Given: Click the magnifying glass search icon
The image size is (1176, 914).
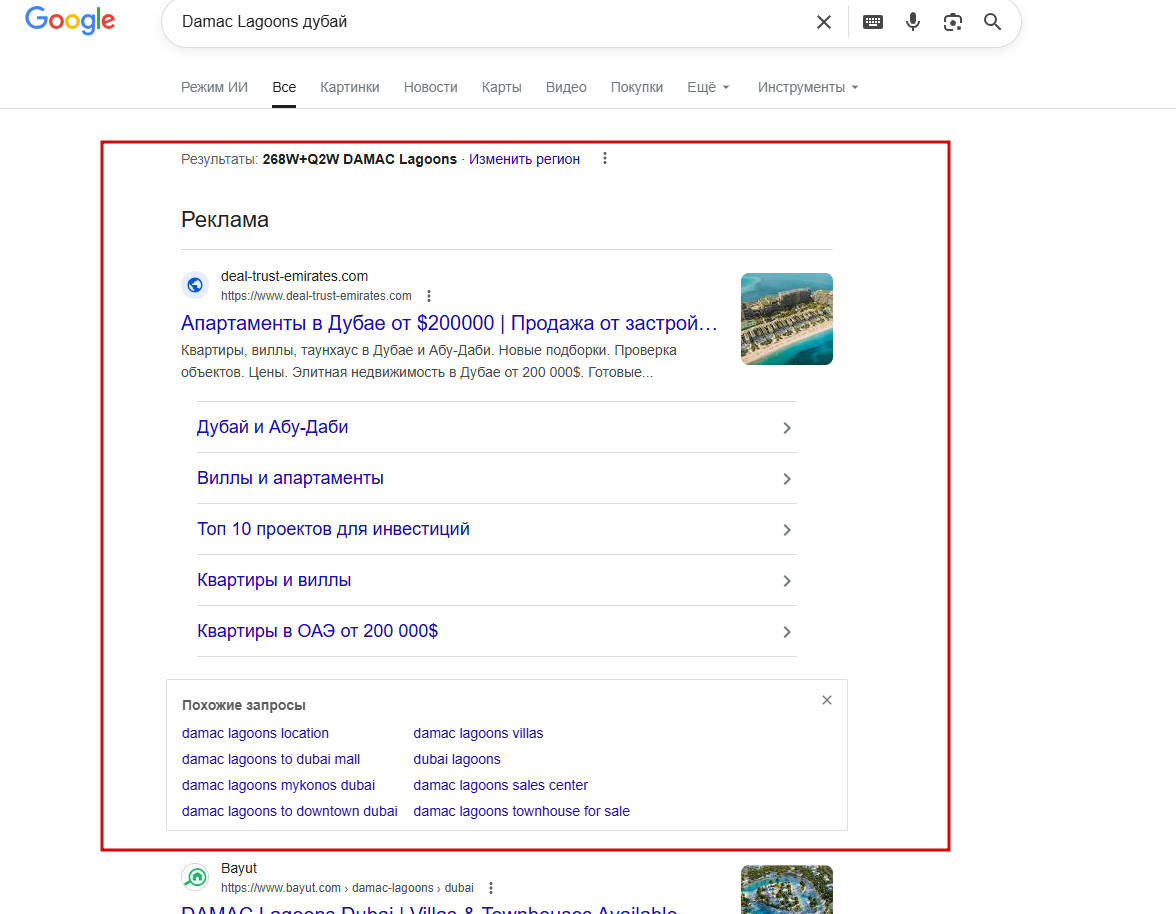Looking at the screenshot, I should tap(992, 22).
